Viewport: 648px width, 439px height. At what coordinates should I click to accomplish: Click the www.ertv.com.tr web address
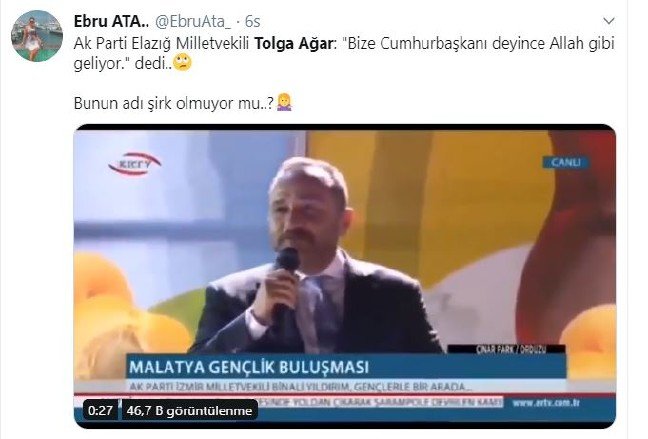click(546, 403)
